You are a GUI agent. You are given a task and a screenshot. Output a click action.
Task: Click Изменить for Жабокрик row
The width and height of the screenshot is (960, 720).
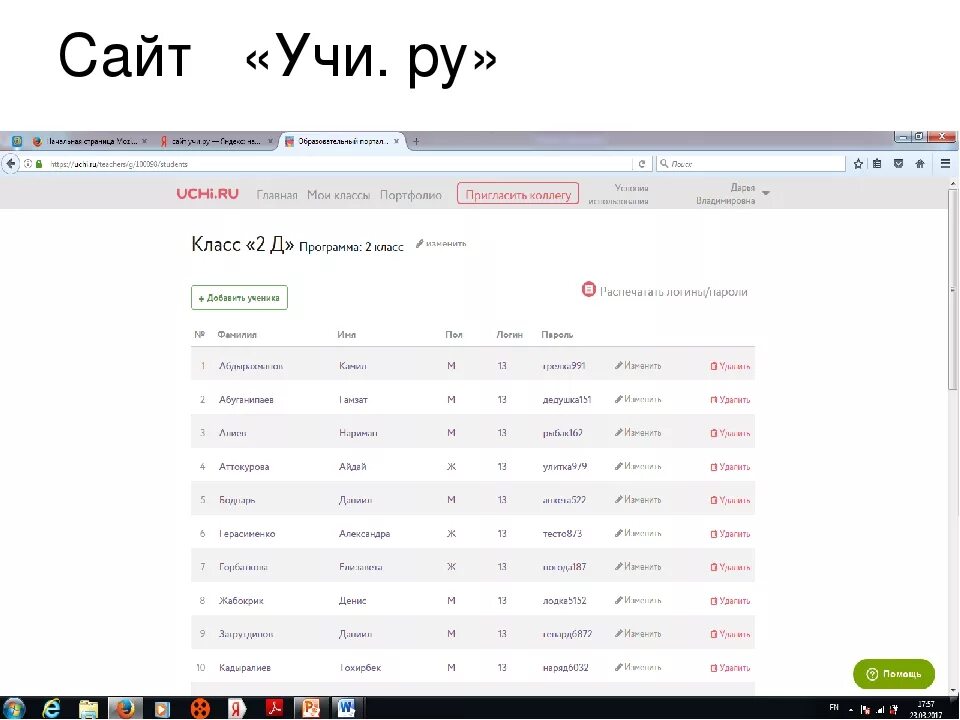(638, 600)
